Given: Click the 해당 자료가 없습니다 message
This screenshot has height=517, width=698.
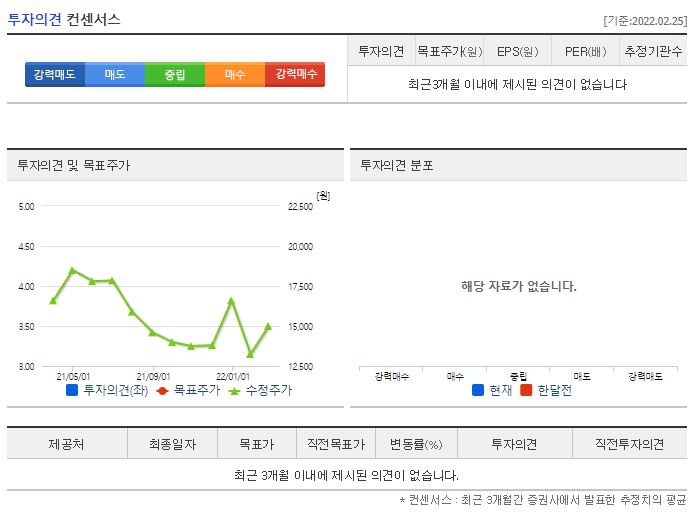Looking at the screenshot, I should [519, 286].
